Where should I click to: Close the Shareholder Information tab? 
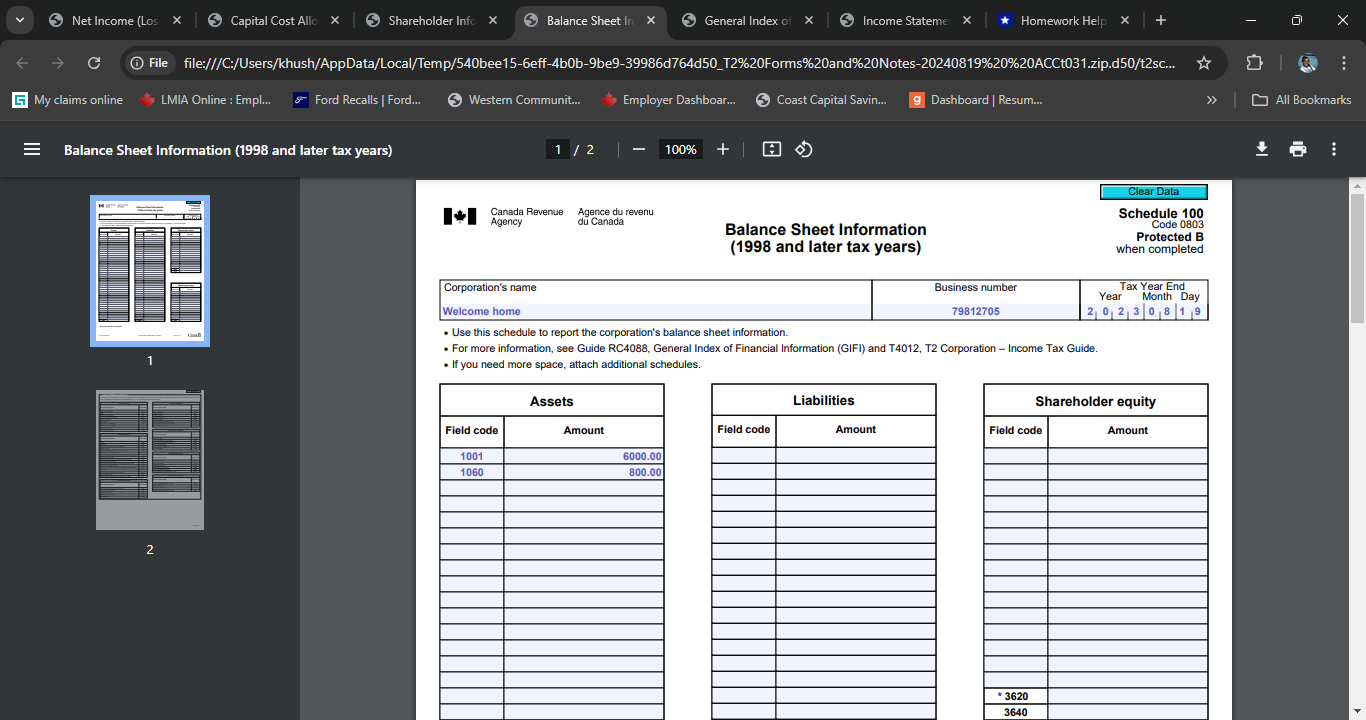point(493,20)
